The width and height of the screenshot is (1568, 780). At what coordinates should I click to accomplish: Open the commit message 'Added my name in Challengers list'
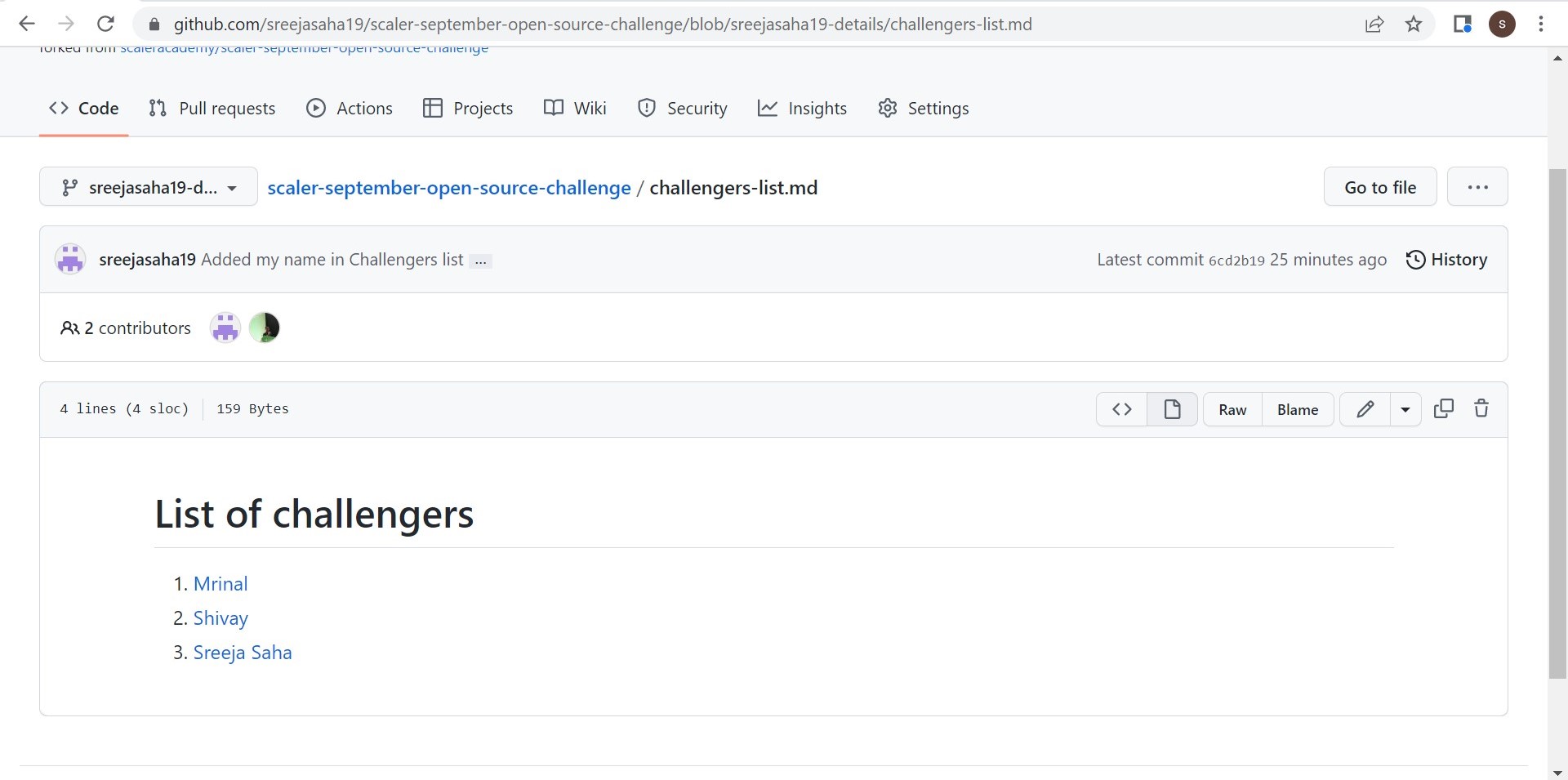[x=332, y=260]
